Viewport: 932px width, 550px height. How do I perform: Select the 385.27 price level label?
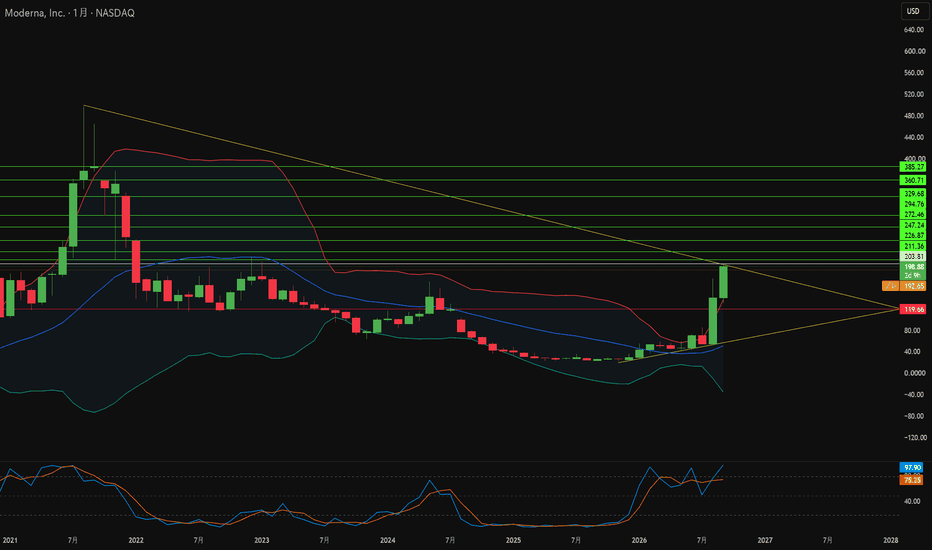913,167
